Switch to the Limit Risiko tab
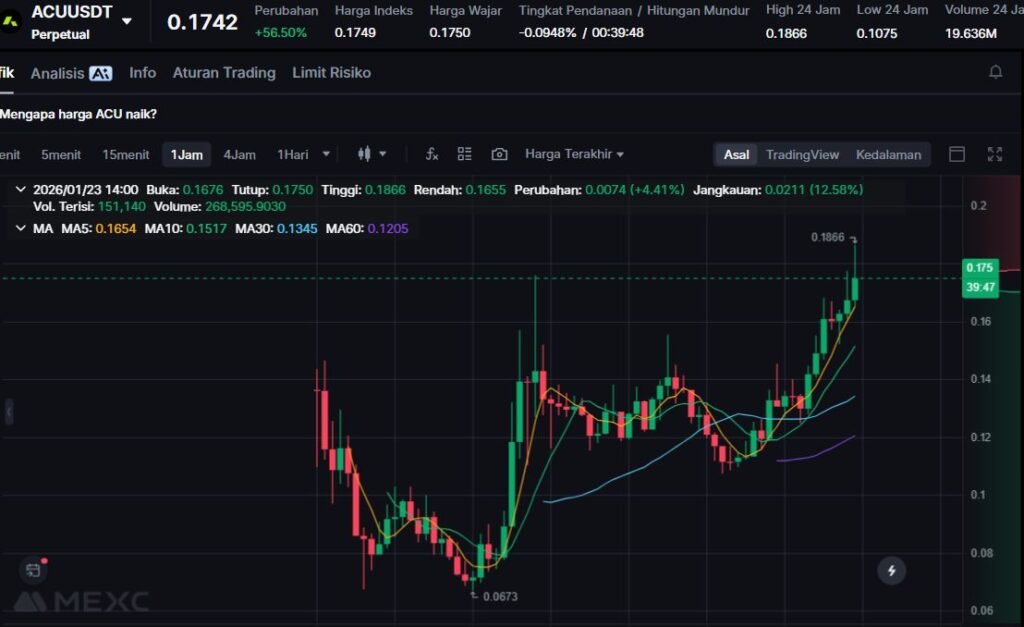This screenshot has height=627, width=1024. tap(331, 73)
